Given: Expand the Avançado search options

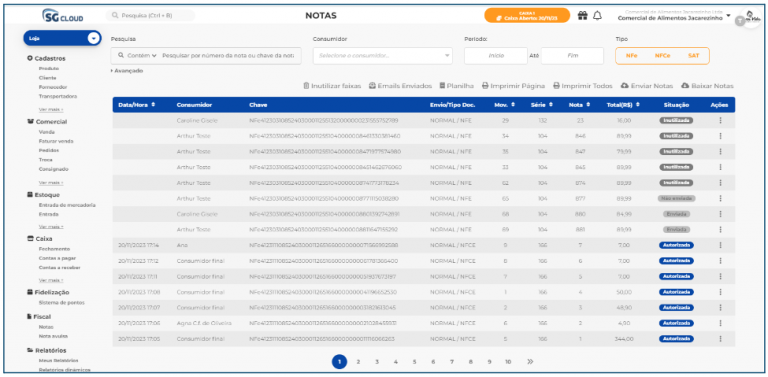Looking at the screenshot, I should point(127,71).
